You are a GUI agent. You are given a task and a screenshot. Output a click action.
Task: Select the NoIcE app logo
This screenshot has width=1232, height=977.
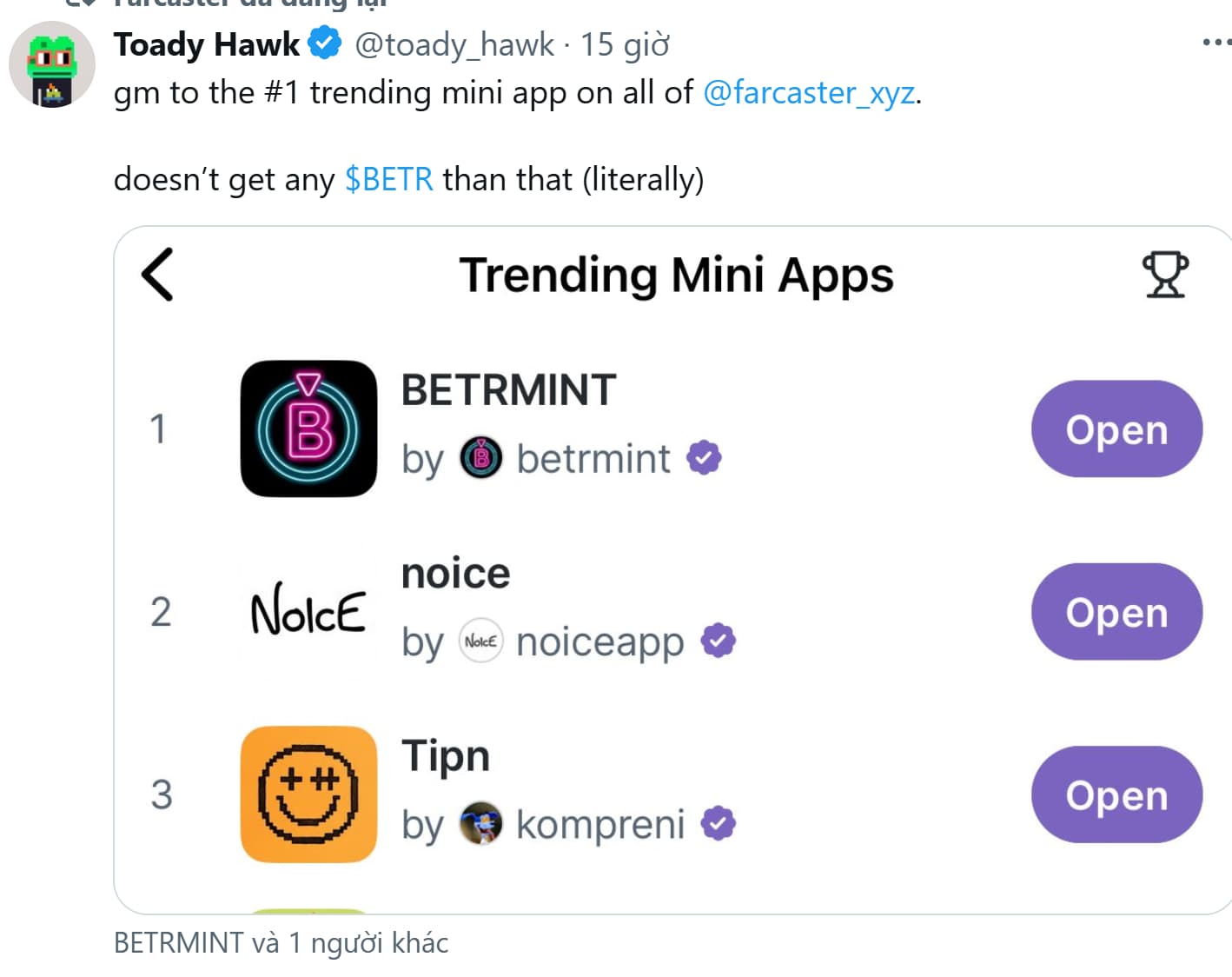308,611
